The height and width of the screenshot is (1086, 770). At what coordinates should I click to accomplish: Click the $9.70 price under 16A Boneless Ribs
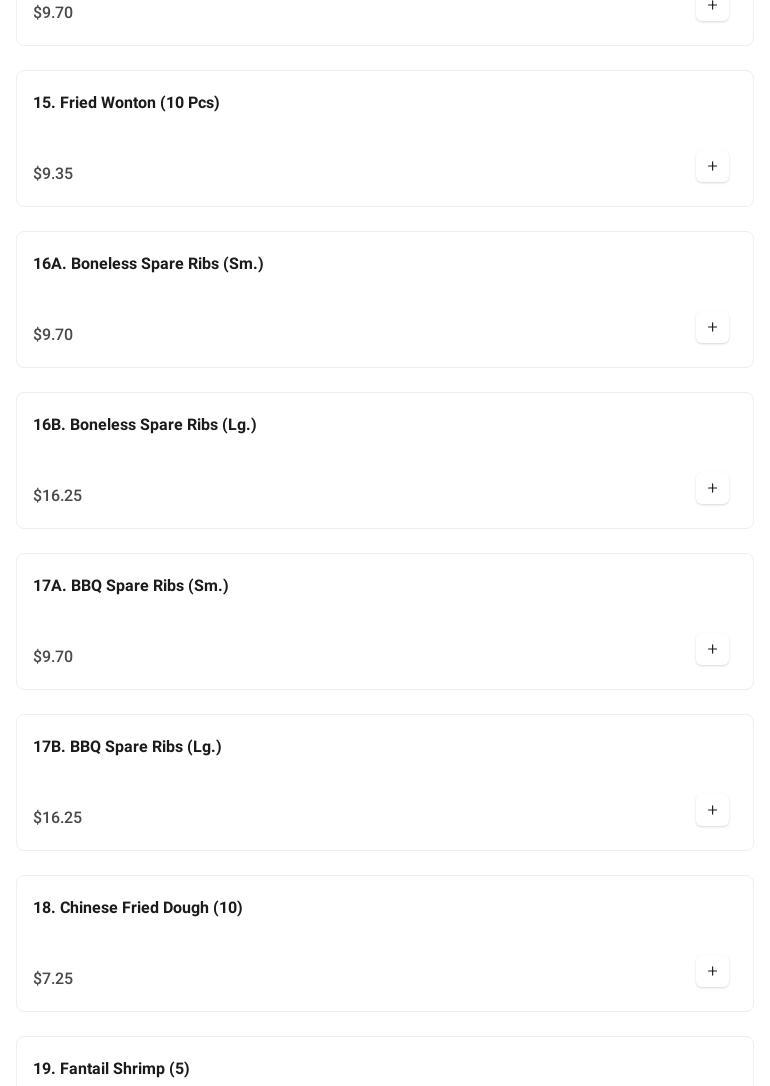[53, 335]
